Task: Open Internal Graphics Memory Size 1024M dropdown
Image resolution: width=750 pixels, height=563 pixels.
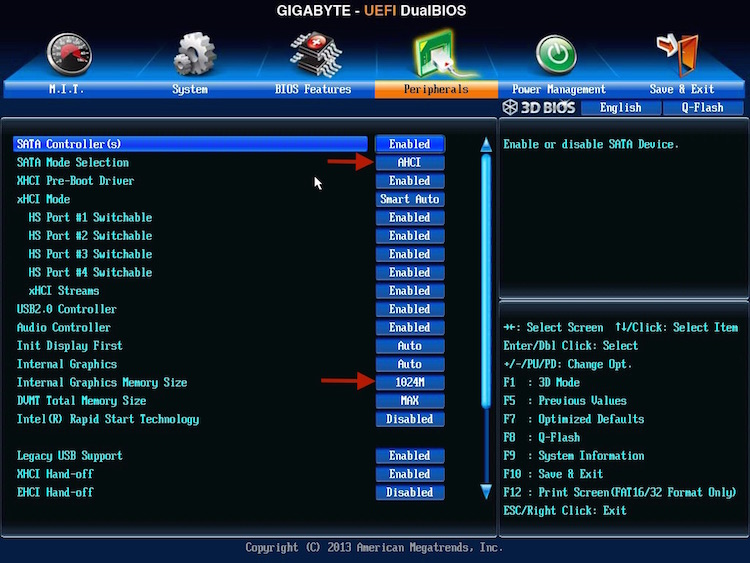Action: [x=410, y=383]
